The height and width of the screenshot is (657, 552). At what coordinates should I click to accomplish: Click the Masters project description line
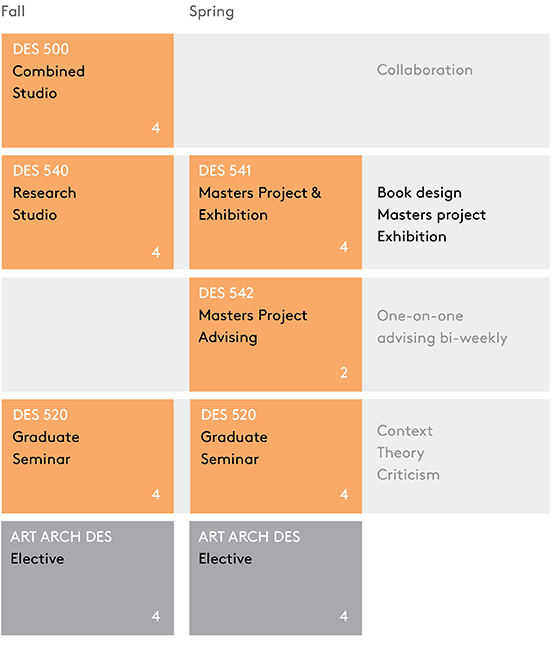coord(431,215)
